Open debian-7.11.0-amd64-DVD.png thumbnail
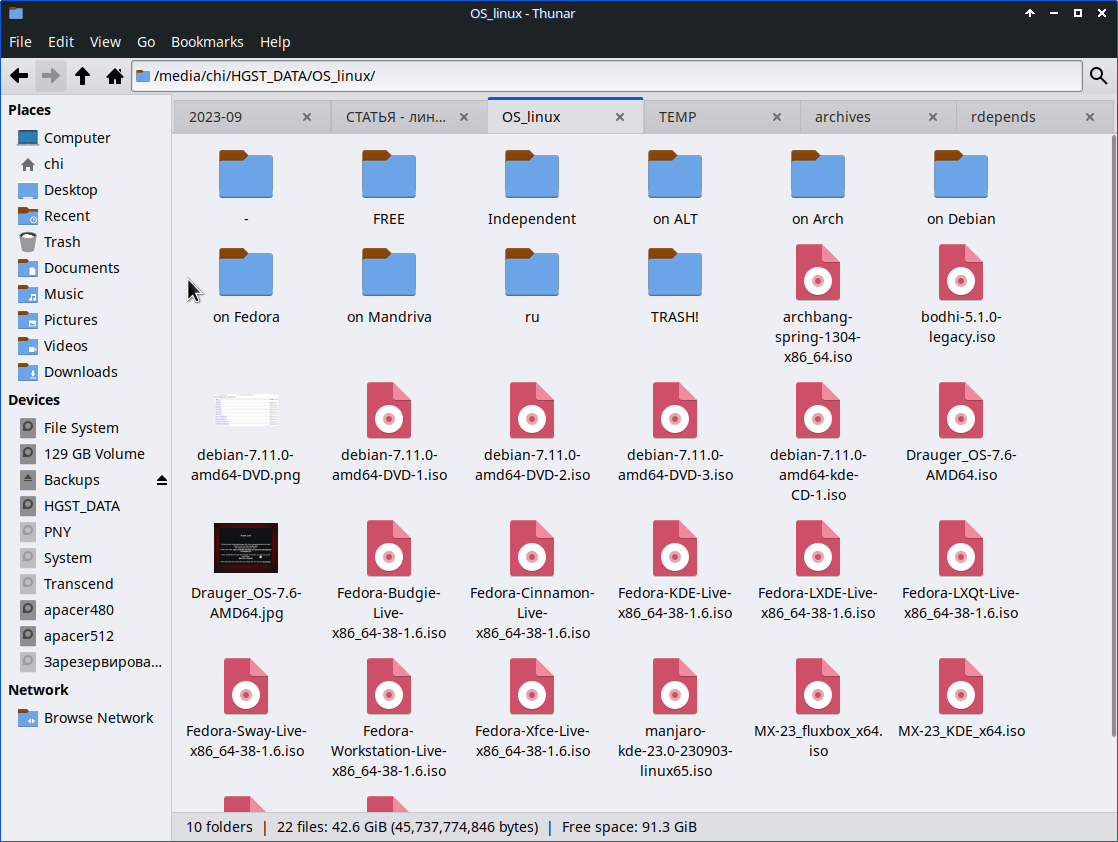The height and width of the screenshot is (842, 1118). pos(246,410)
